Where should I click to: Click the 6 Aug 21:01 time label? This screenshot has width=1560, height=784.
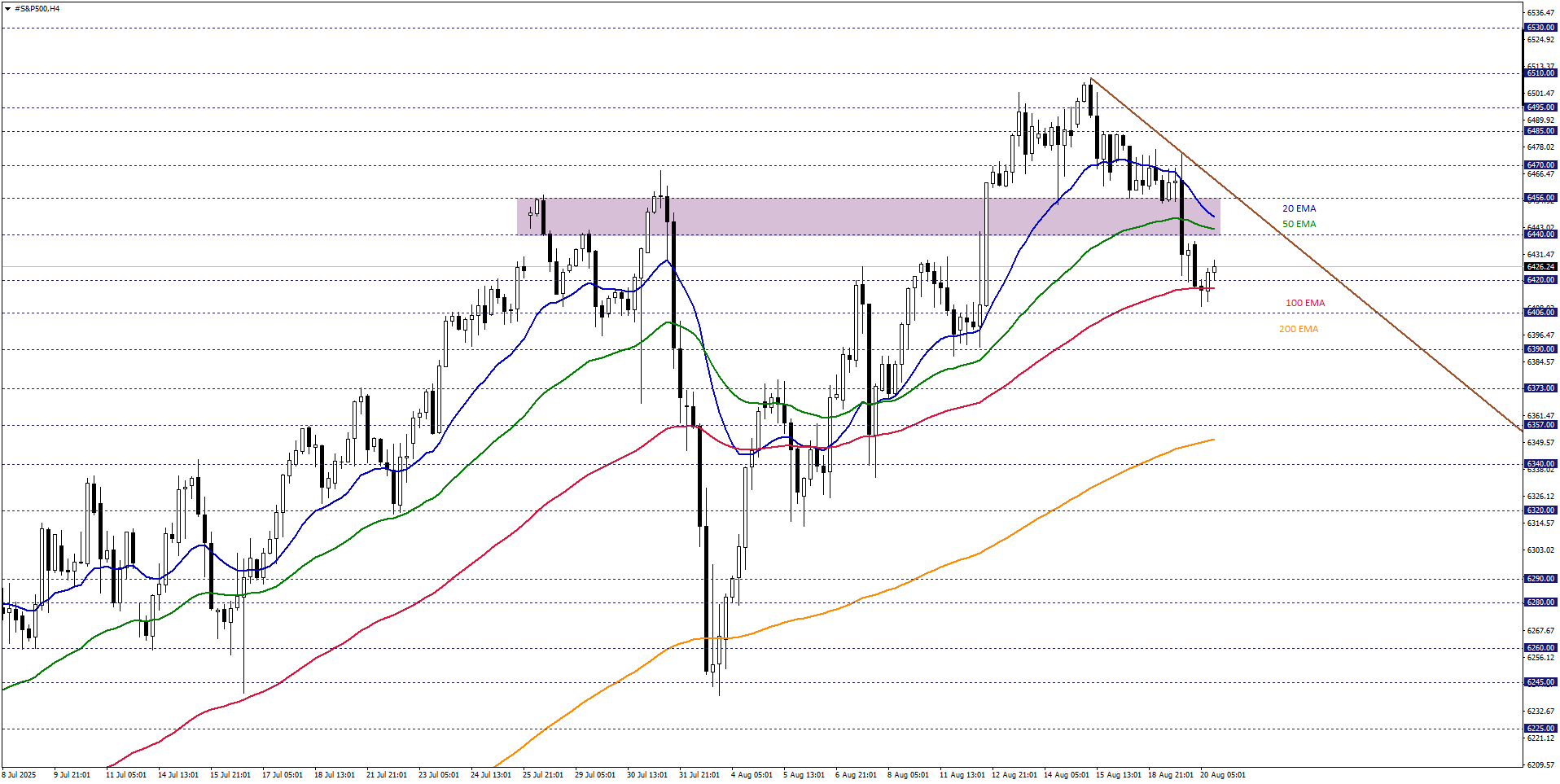856,775
